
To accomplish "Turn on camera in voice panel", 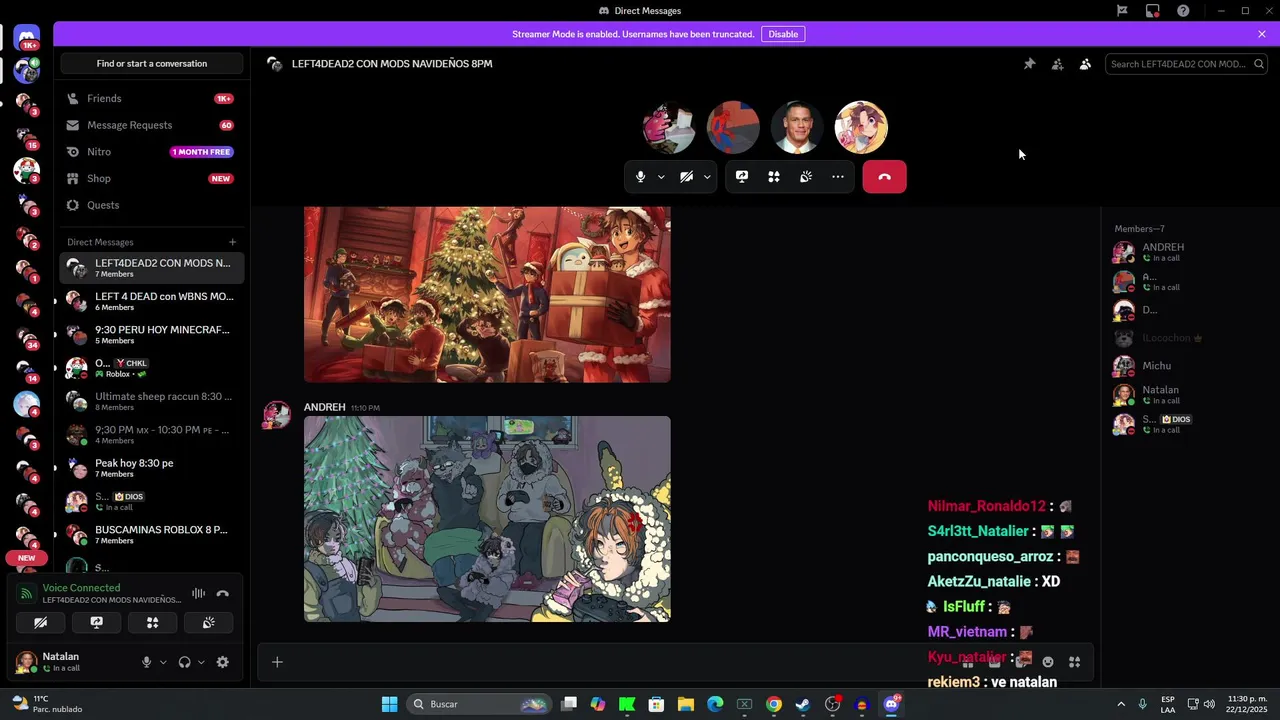I will [40, 622].
